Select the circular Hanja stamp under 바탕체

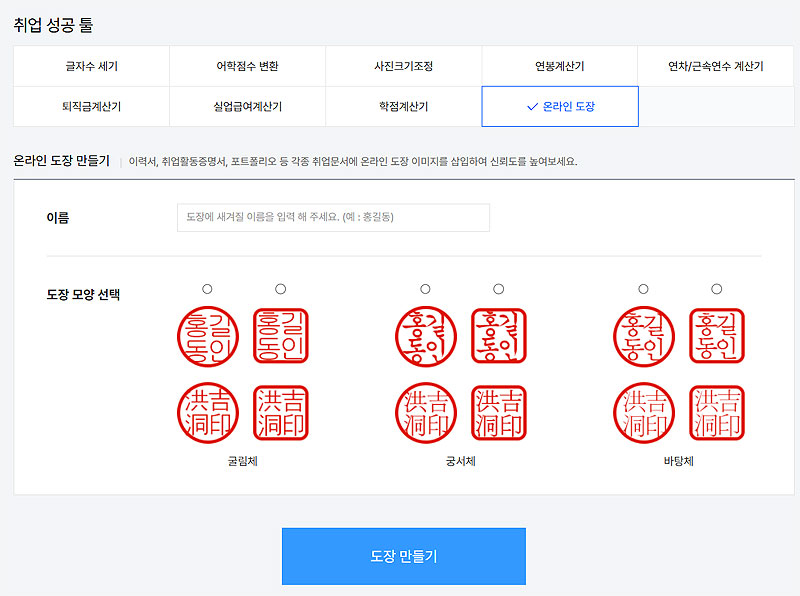click(645, 411)
